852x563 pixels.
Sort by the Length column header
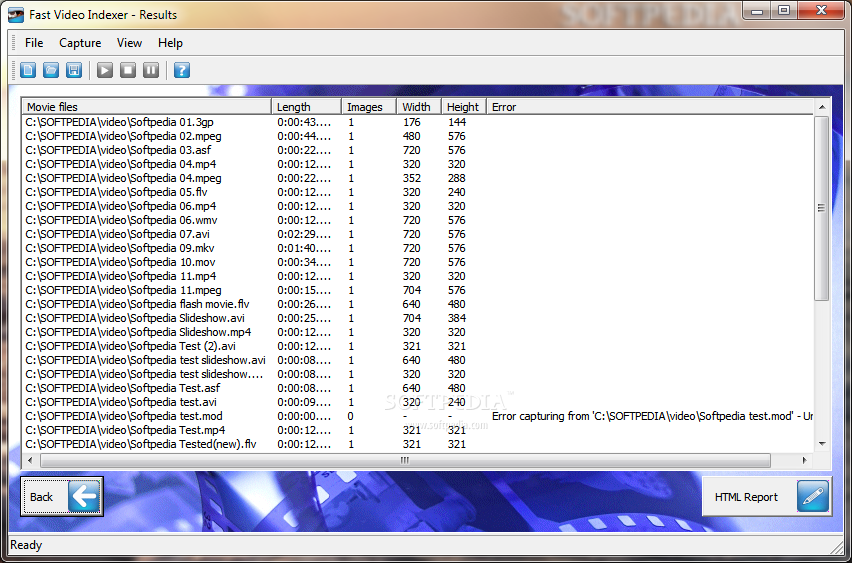pos(306,107)
